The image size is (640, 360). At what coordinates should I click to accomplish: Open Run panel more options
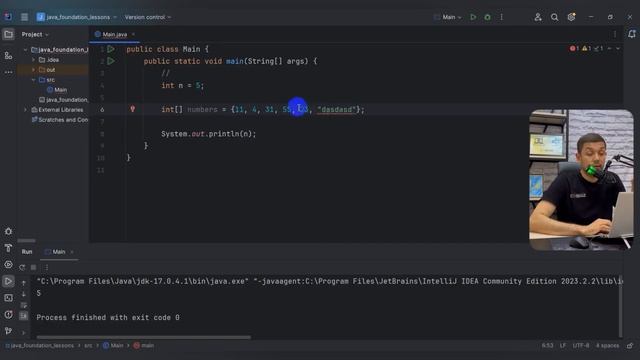click(x=47, y=267)
